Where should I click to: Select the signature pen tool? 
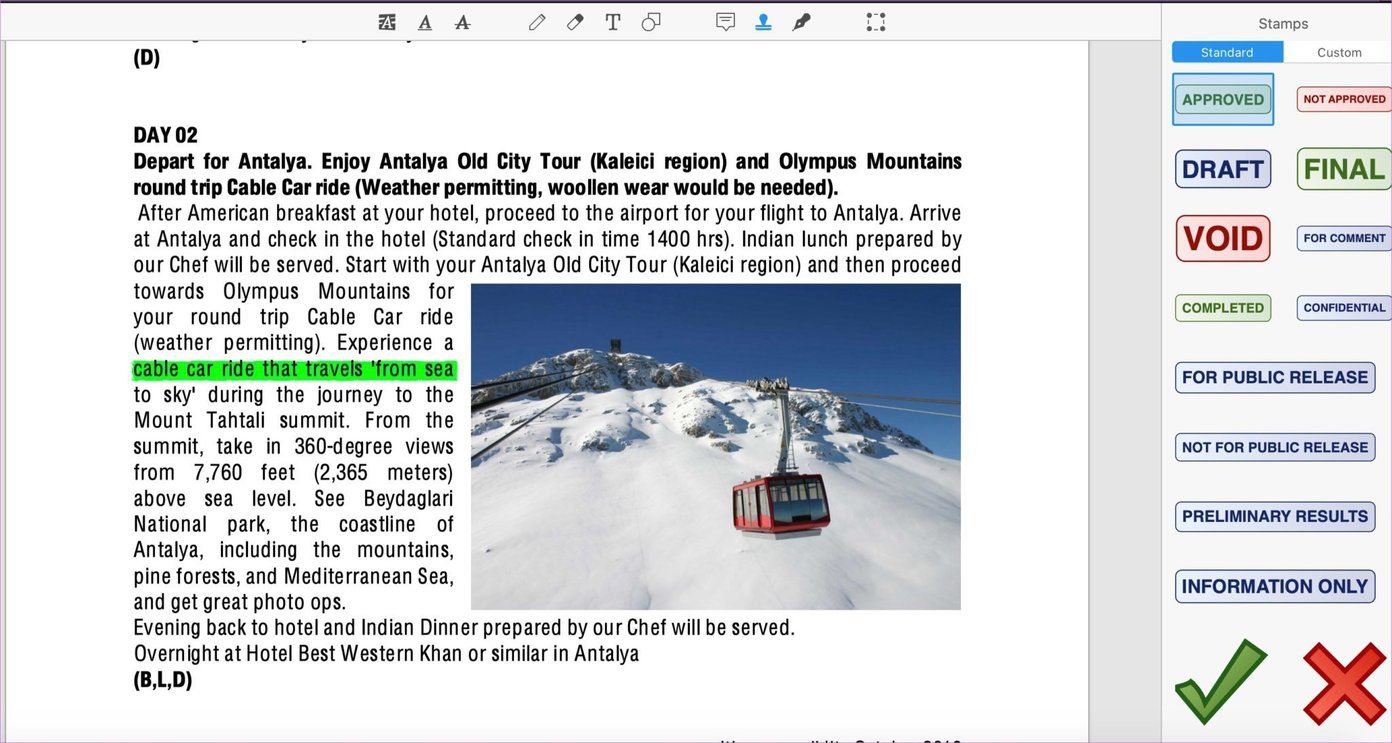(x=801, y=22)
